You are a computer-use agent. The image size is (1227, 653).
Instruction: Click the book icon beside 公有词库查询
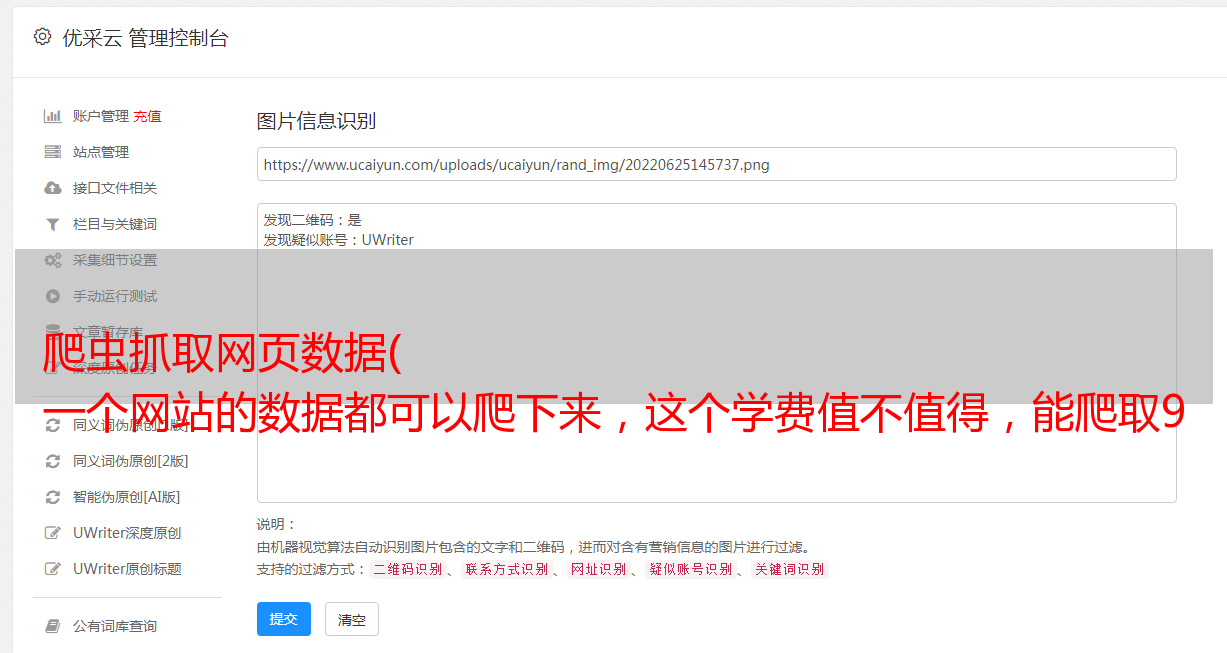(x=53, y=626)
